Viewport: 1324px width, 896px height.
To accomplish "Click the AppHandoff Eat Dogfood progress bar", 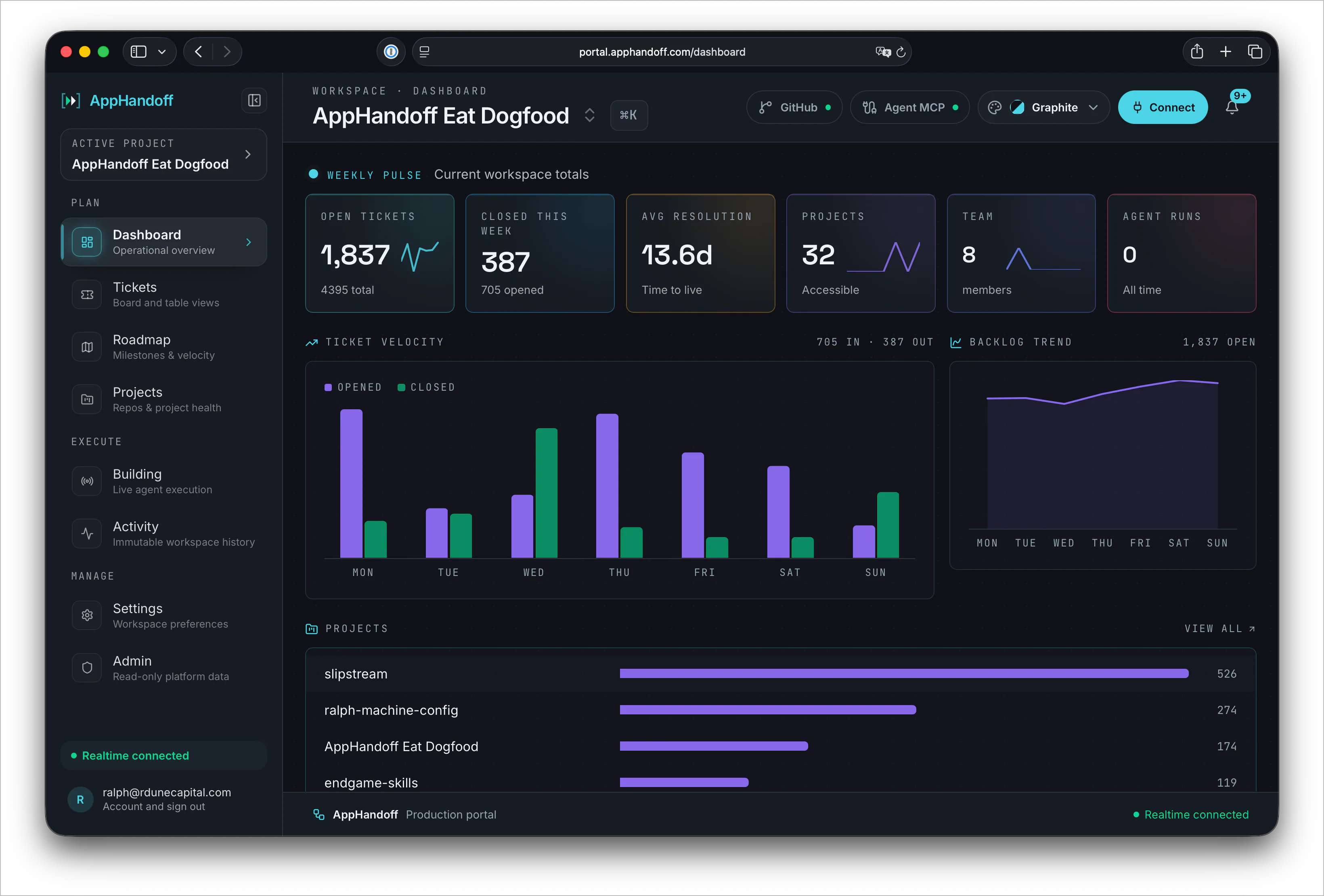I will point(714,746).
